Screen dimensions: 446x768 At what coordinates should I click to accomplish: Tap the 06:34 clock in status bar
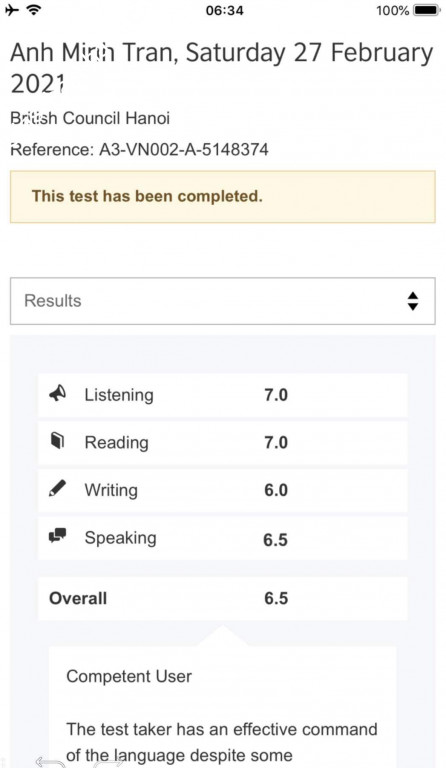[x=224, y=10]
